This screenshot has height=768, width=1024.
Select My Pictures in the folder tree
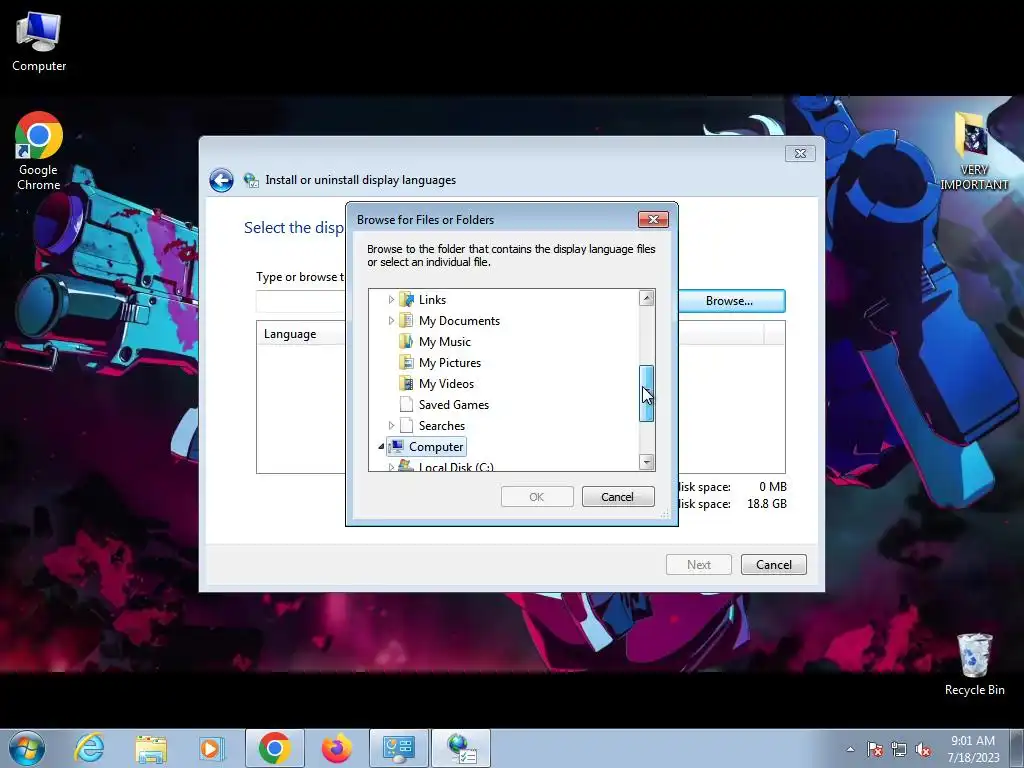450,362
